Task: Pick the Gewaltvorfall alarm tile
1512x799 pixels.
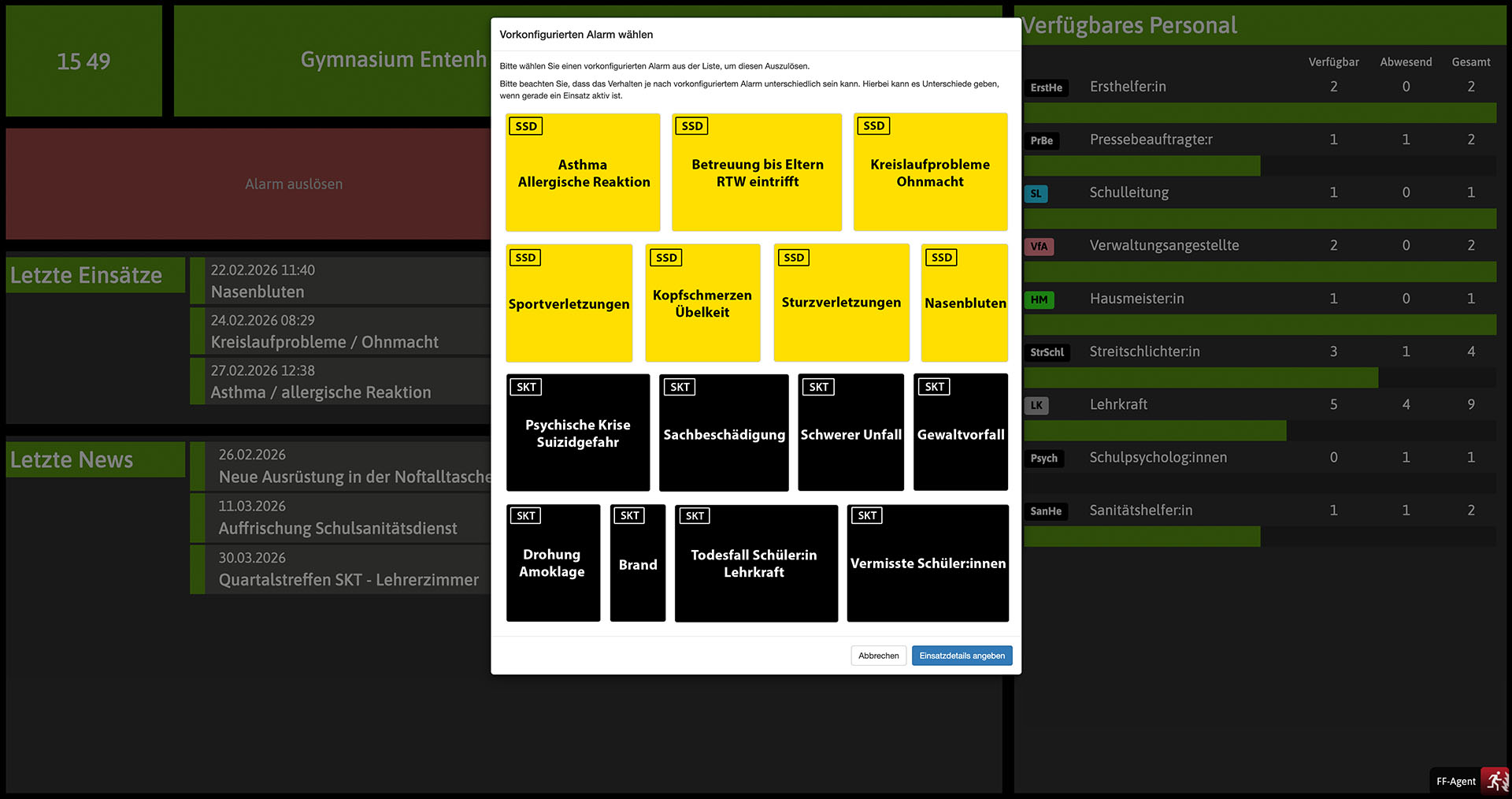Action: (x=961, y=433)
